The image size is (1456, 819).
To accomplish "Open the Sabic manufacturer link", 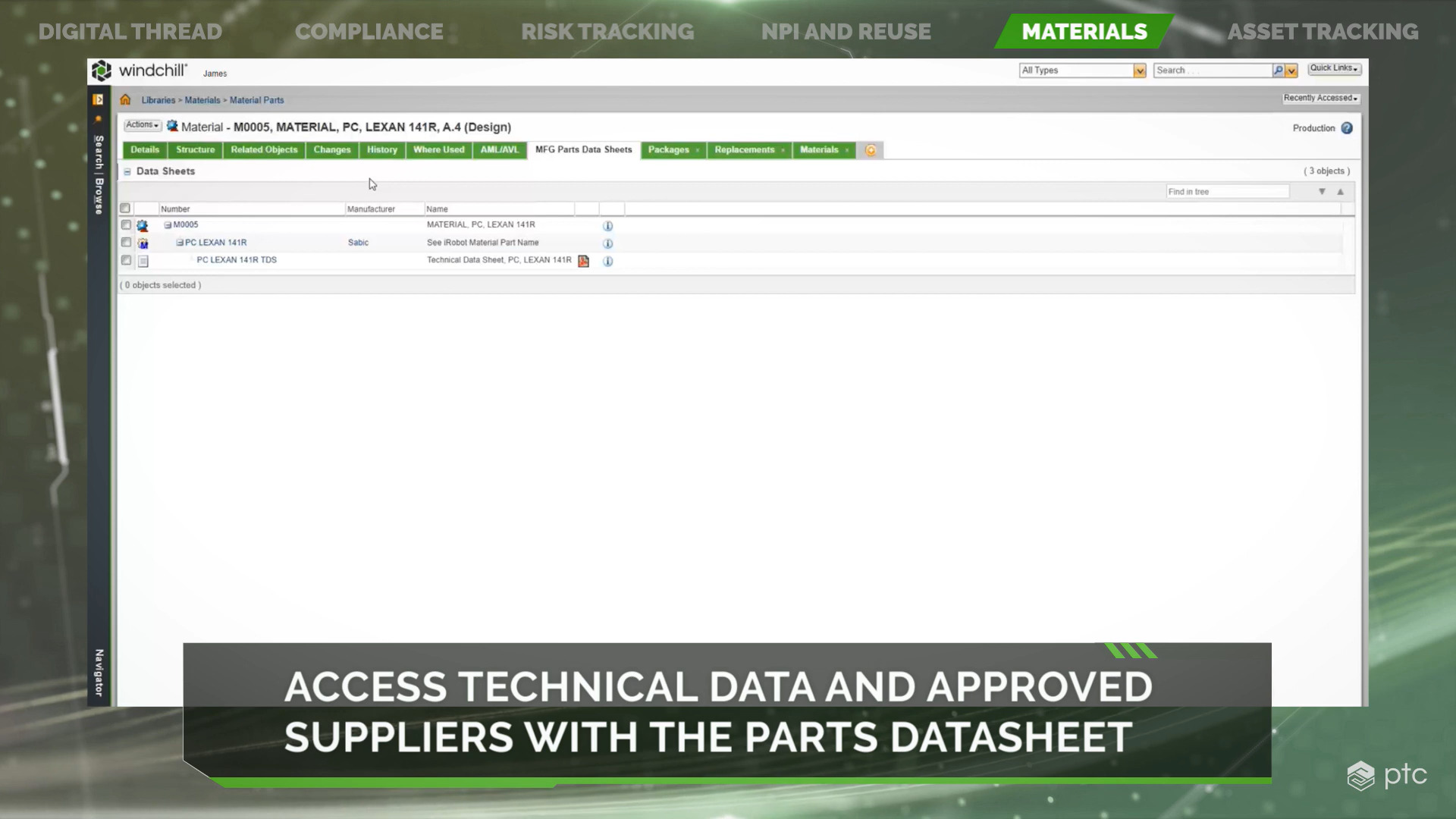I will tap(358, 243).
